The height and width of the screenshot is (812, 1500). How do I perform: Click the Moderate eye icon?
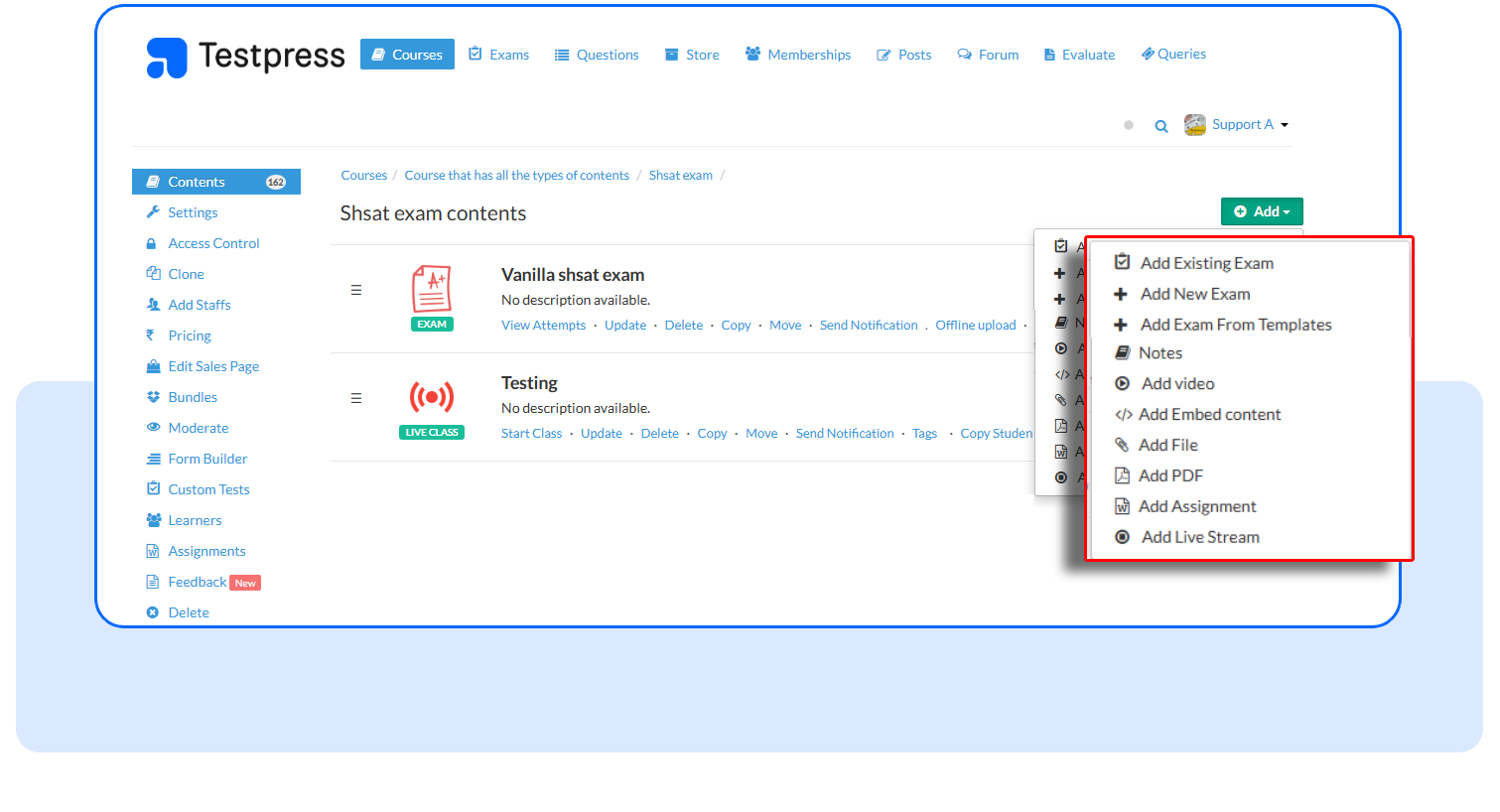[153, 427]
